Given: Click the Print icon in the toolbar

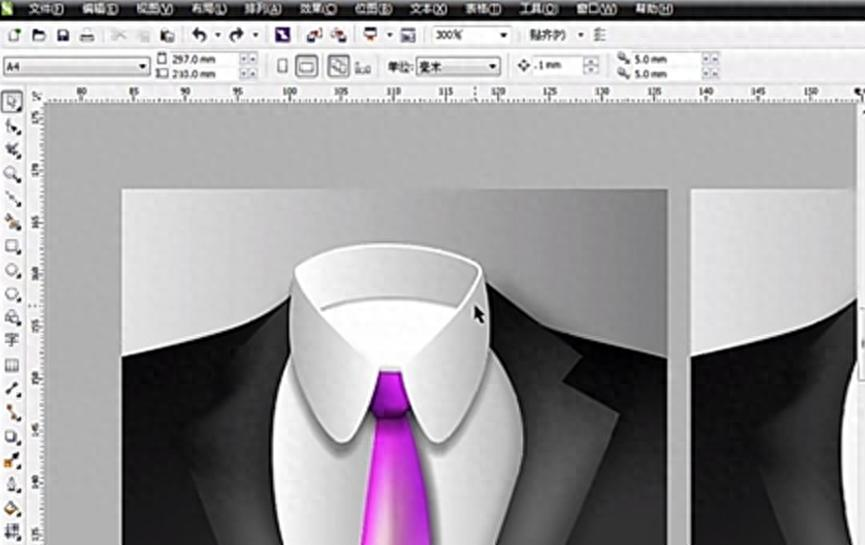Looking at the screenshot, I should coord(87,35).
